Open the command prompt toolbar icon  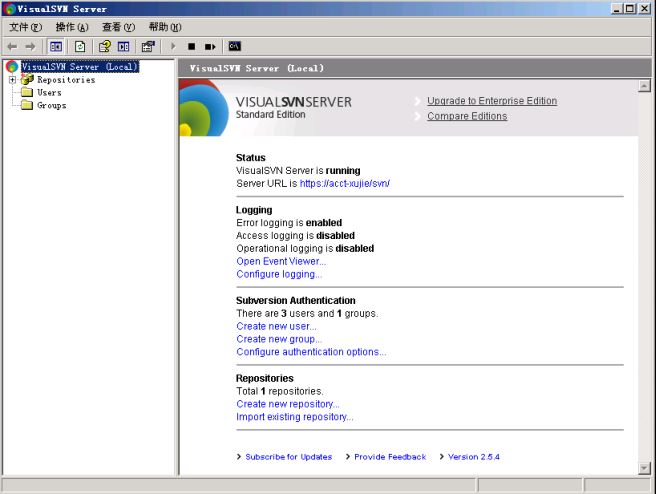[235, 46]
